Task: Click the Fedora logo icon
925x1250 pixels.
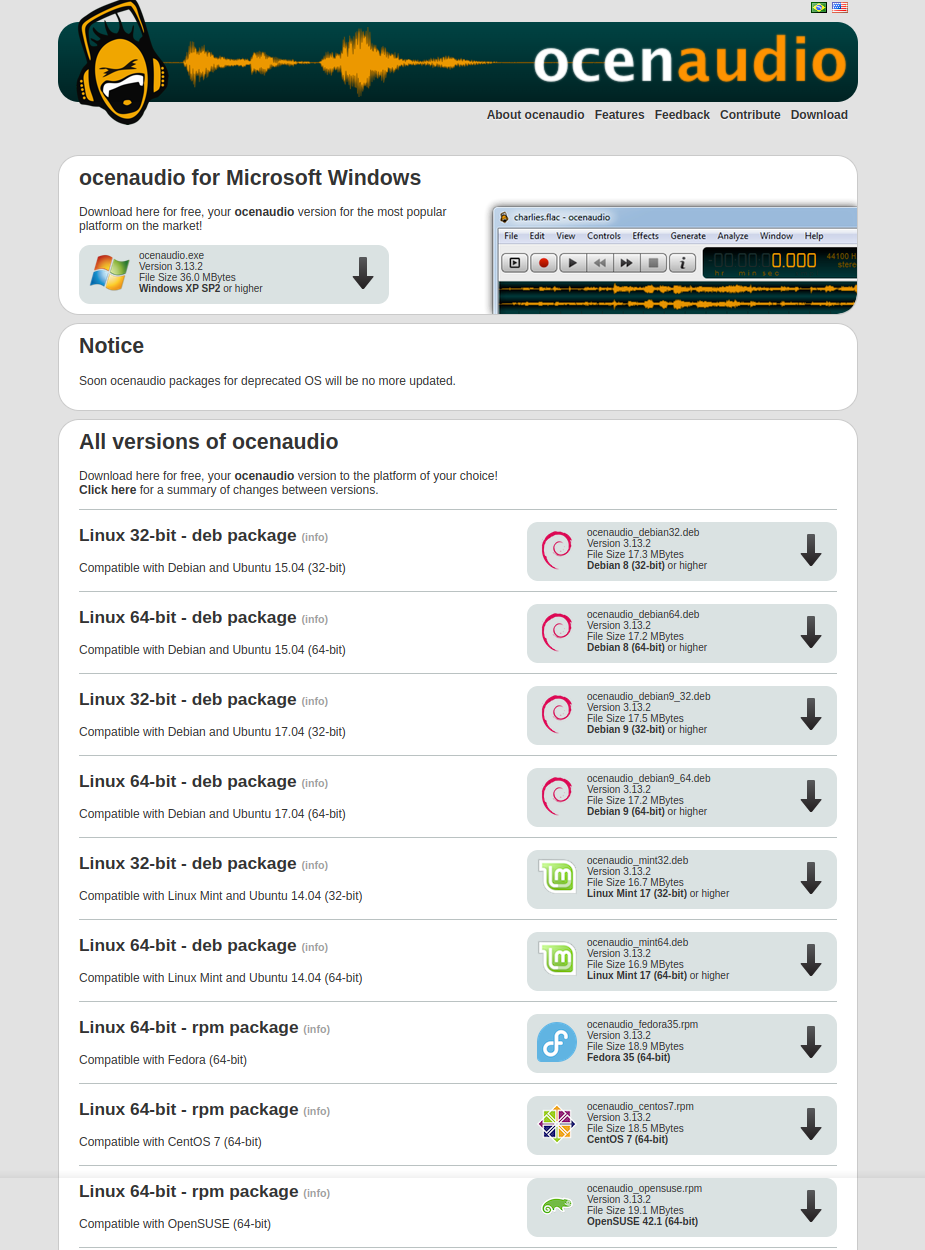Action: coord(557,1042)
